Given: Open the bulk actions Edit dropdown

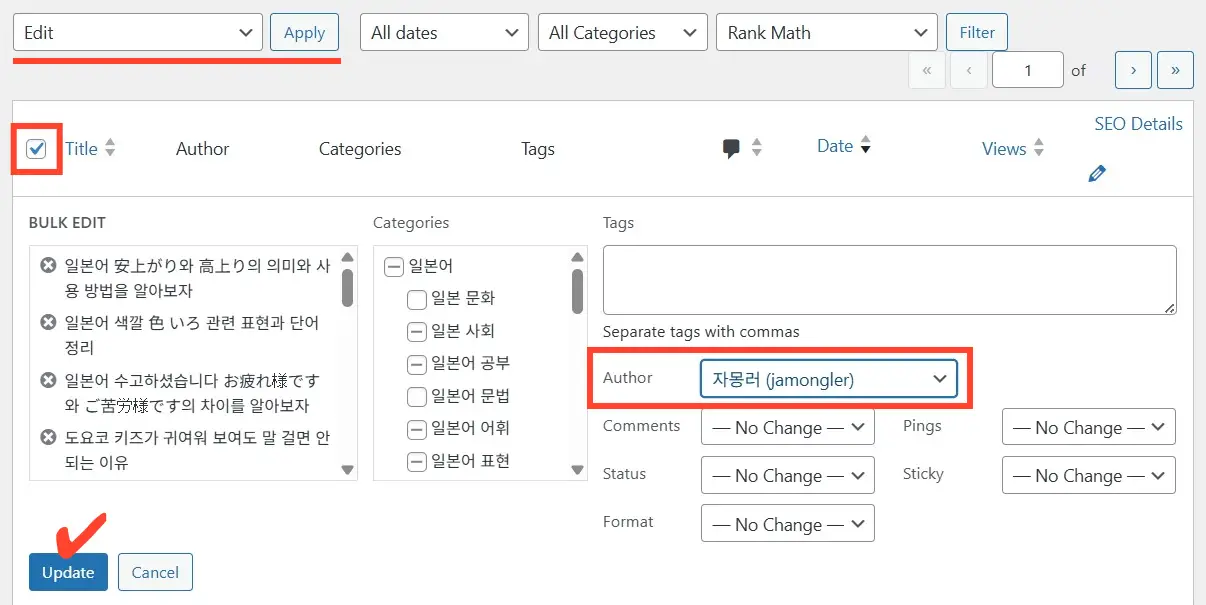Looking at the screenshot, I should (138, 32).
